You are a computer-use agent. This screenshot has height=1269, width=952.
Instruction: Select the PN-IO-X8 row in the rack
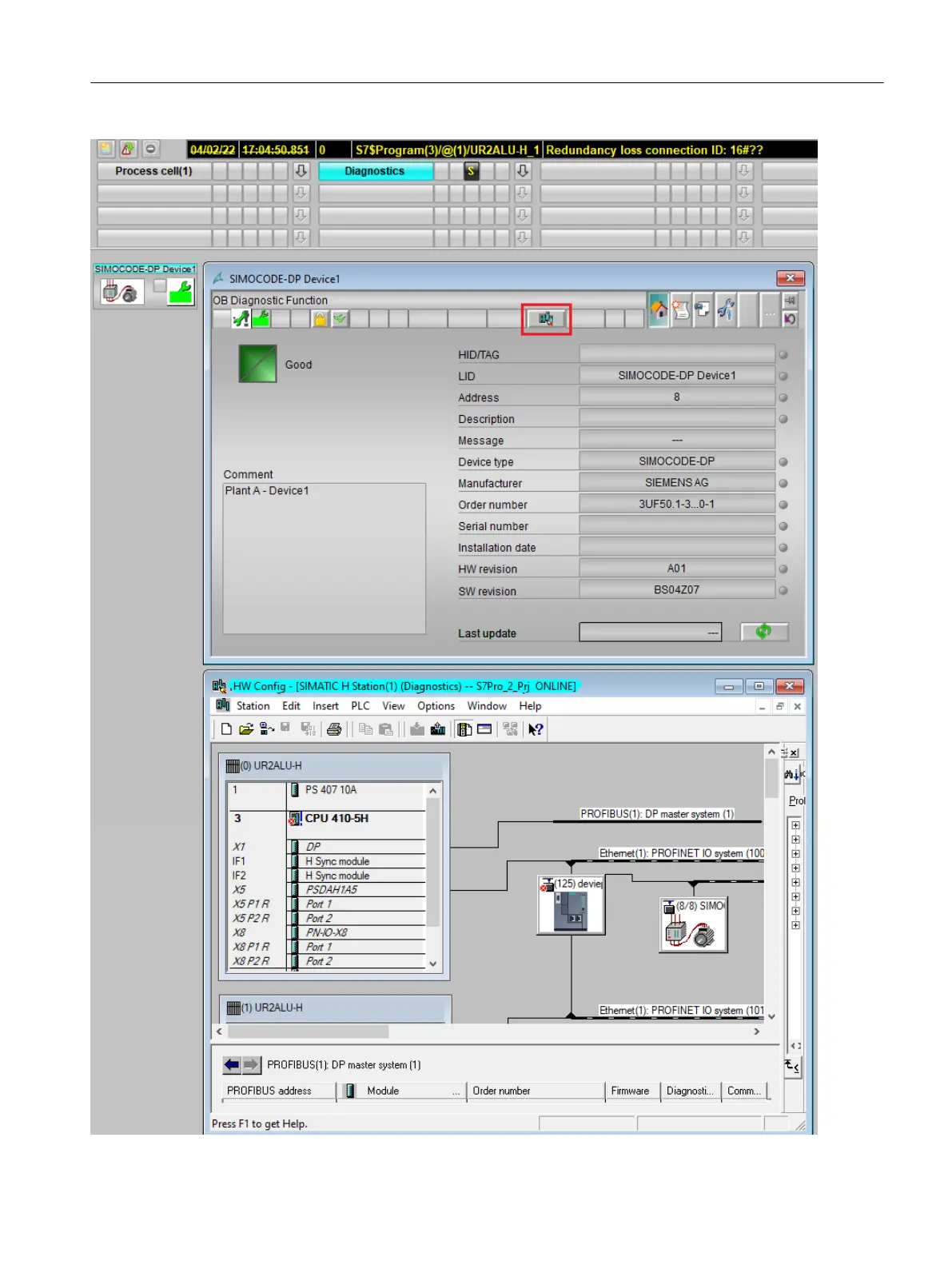tap(327, 932)
